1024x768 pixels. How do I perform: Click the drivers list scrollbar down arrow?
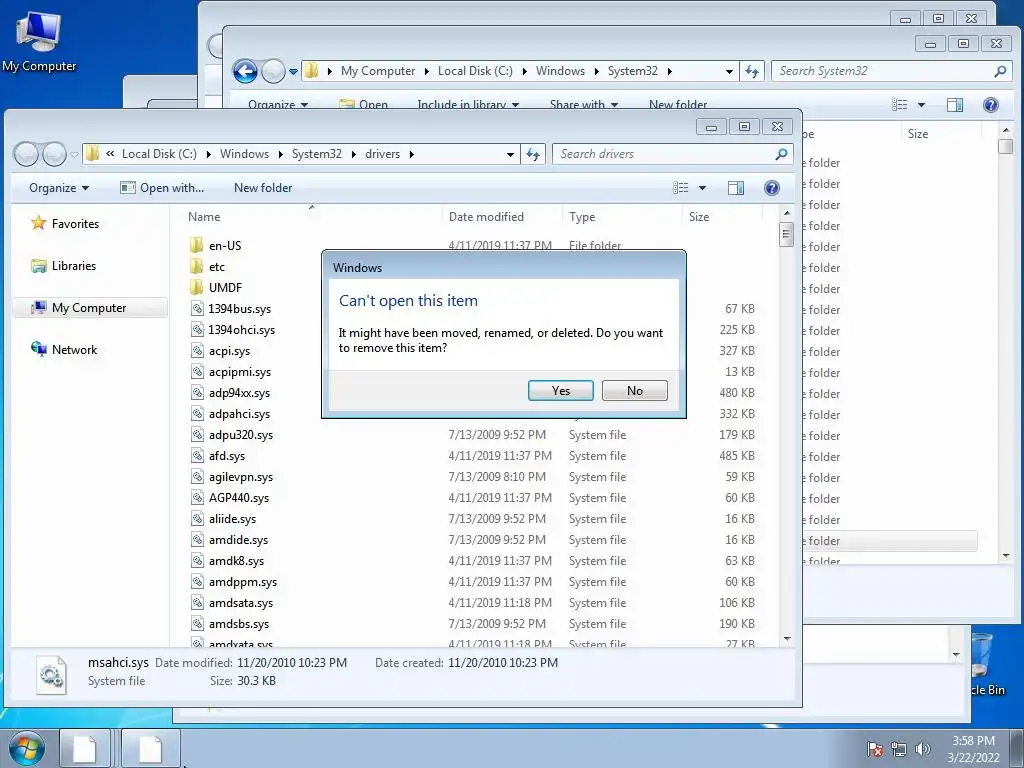[786, 639]
